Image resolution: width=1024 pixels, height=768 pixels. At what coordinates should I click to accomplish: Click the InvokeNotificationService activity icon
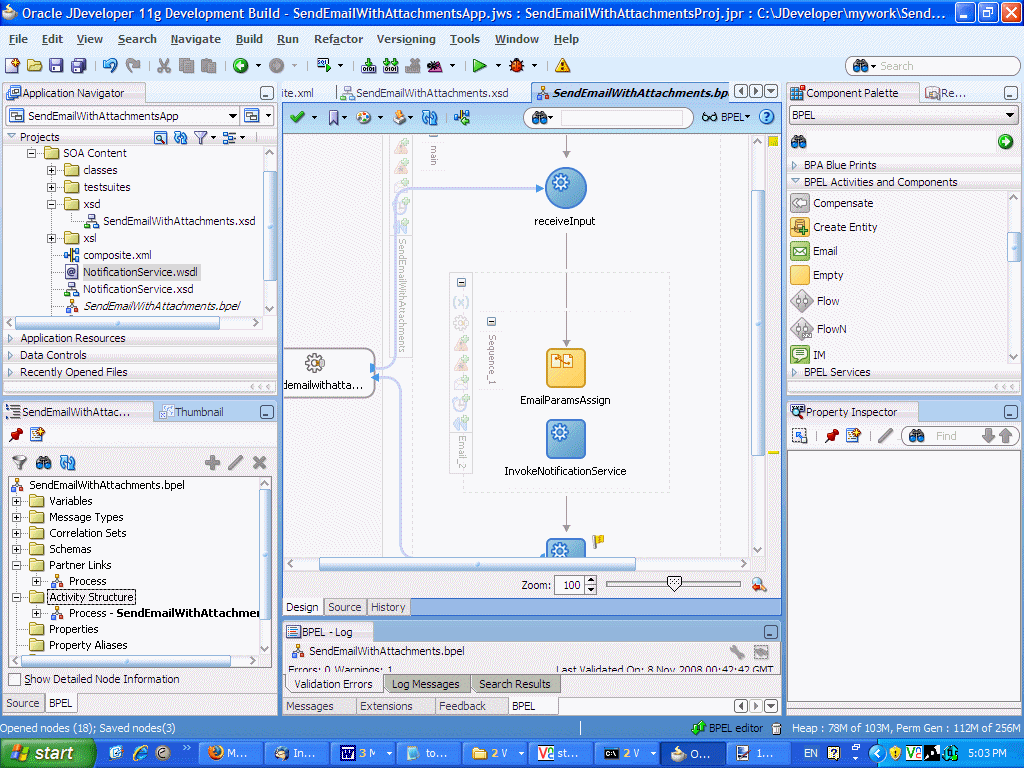pyautogui.click(x=566, y=439)
